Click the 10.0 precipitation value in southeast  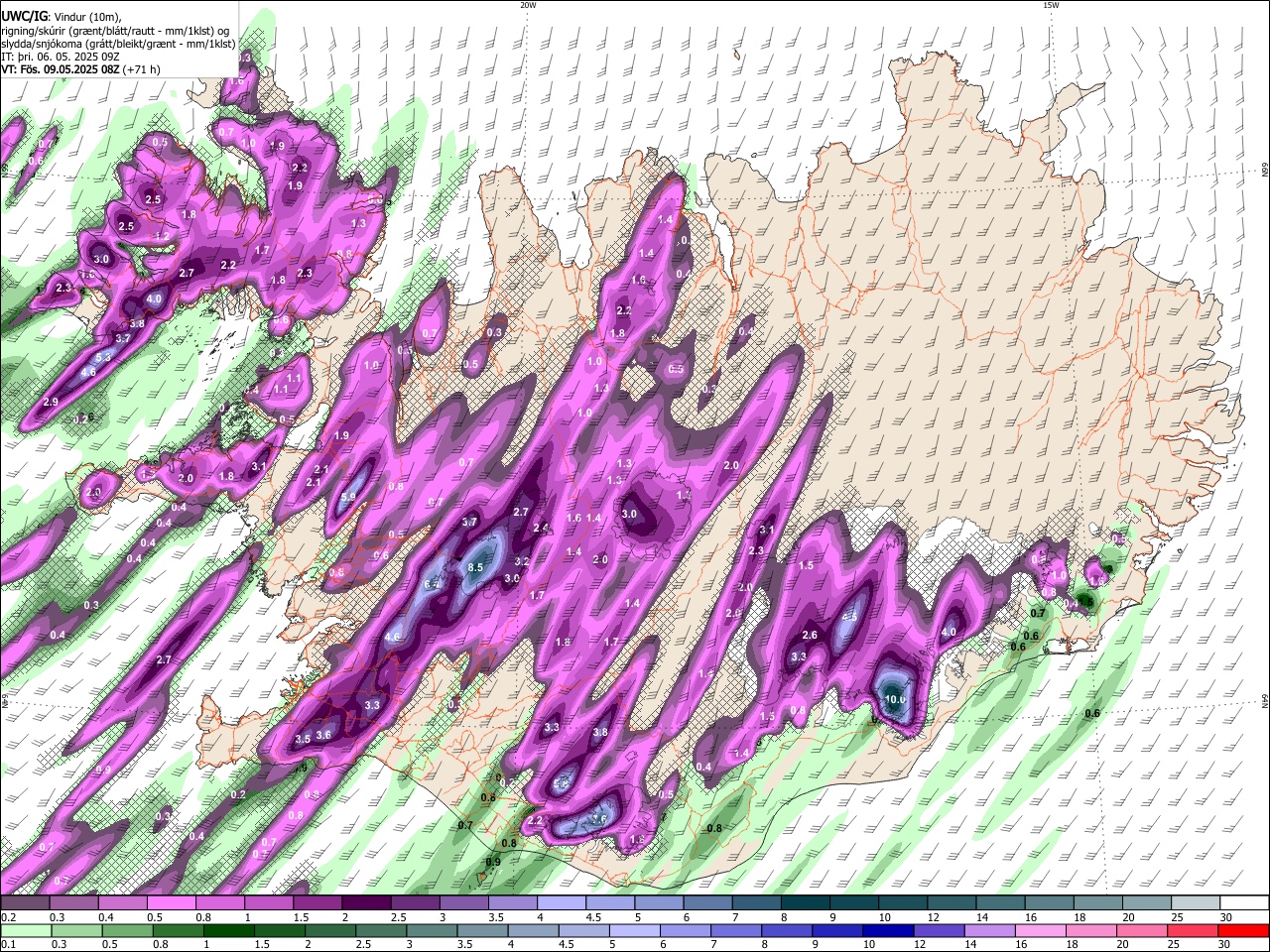tap(895, 699)
